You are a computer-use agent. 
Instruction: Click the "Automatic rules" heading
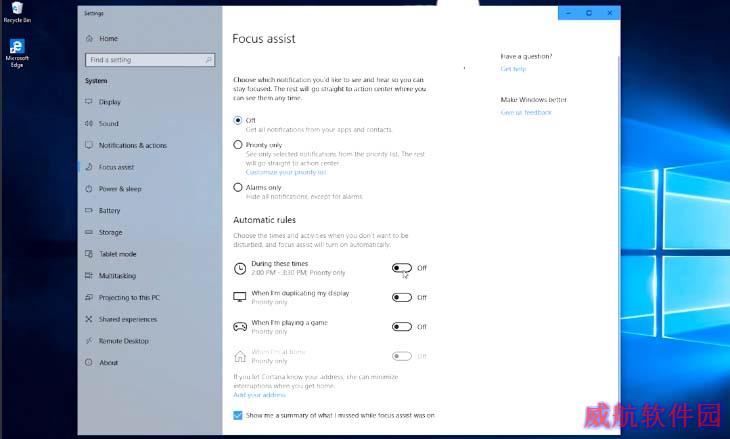[x=264, y=220]
